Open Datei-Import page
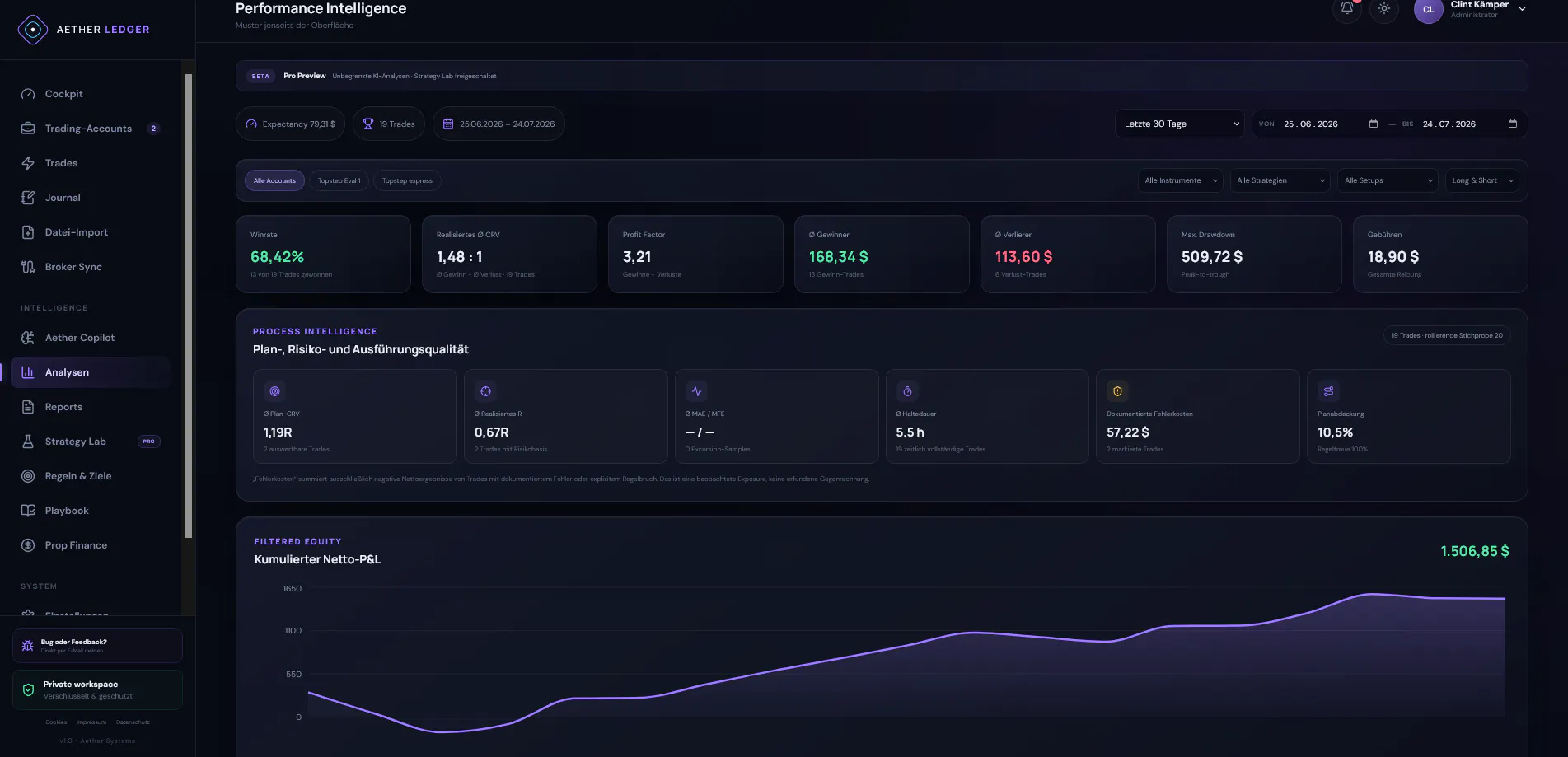 click(91, 232)
